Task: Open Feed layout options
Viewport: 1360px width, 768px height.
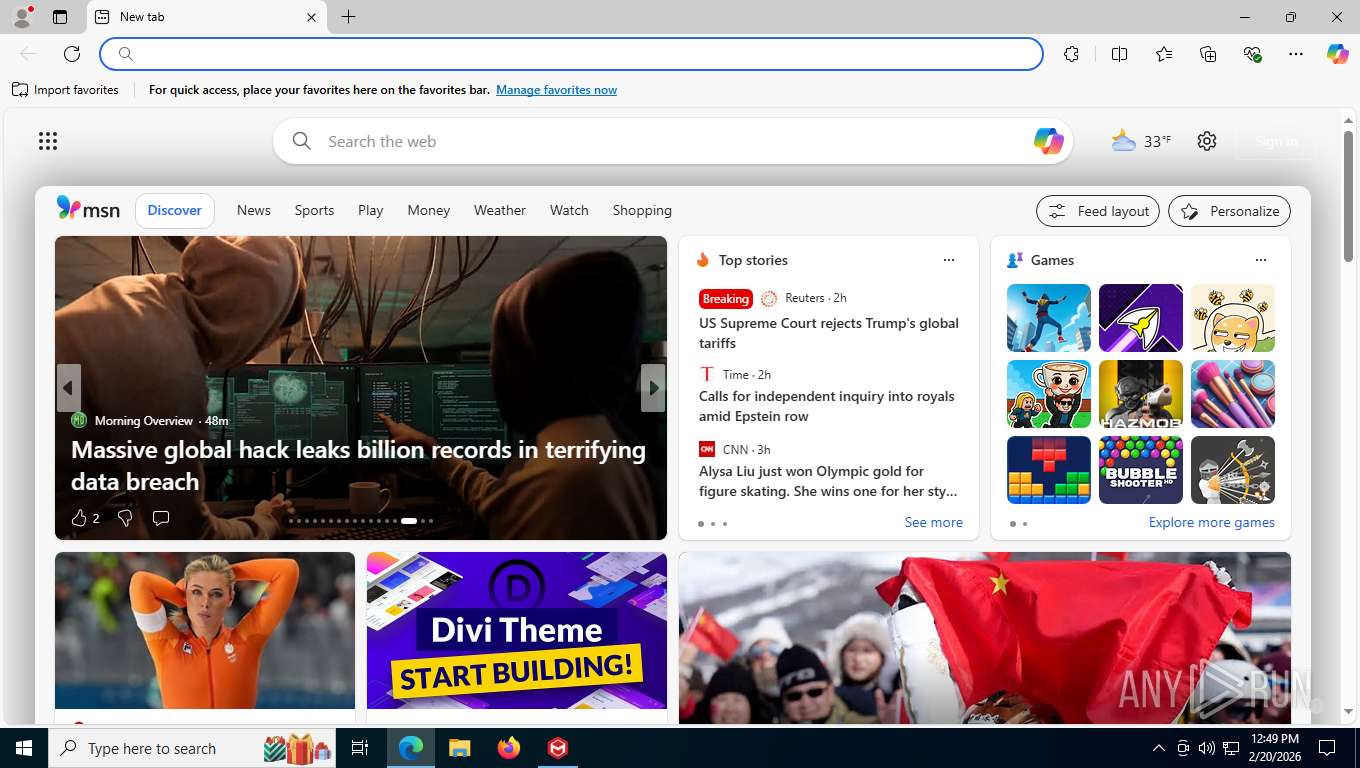Action: click(1098, 211)
